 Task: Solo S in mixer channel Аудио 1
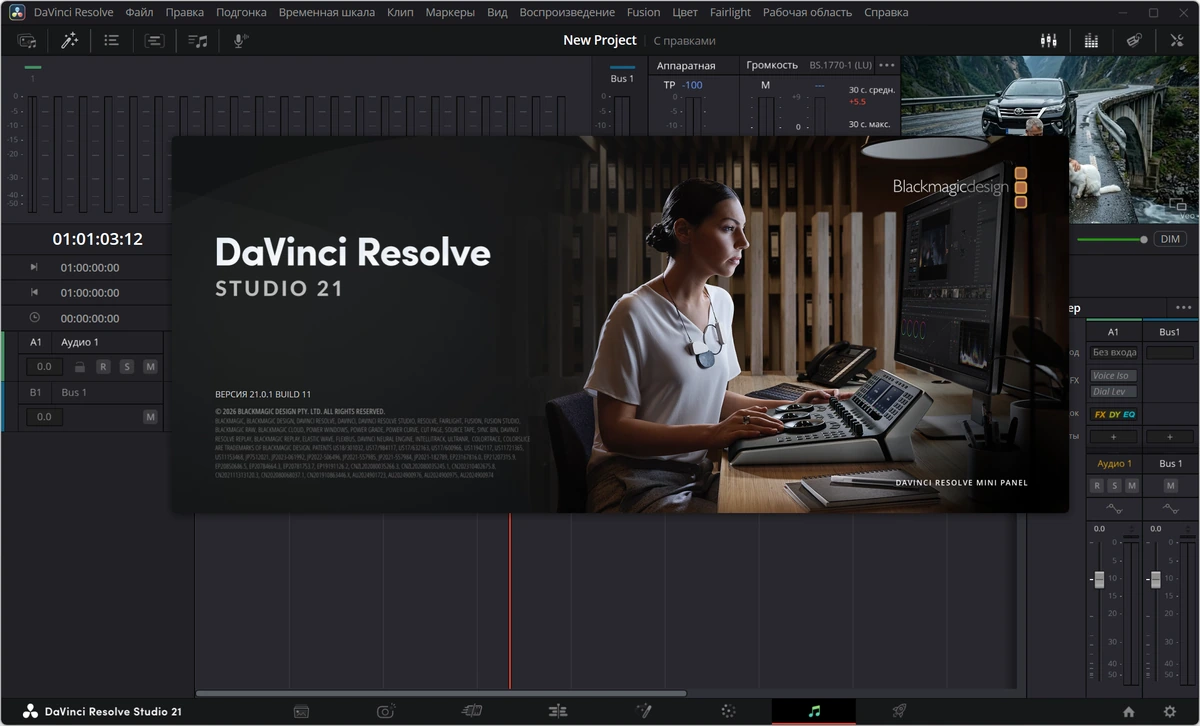click(1115, 485)
